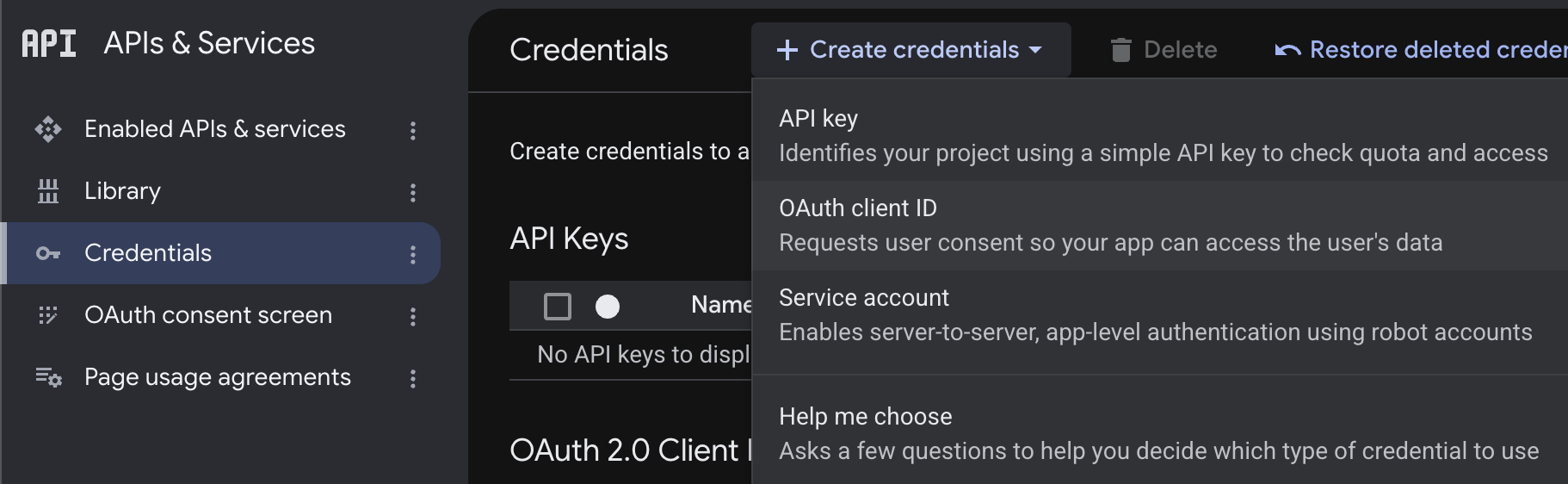
Task: Open the Library page
Action: [x=122, y=191]
